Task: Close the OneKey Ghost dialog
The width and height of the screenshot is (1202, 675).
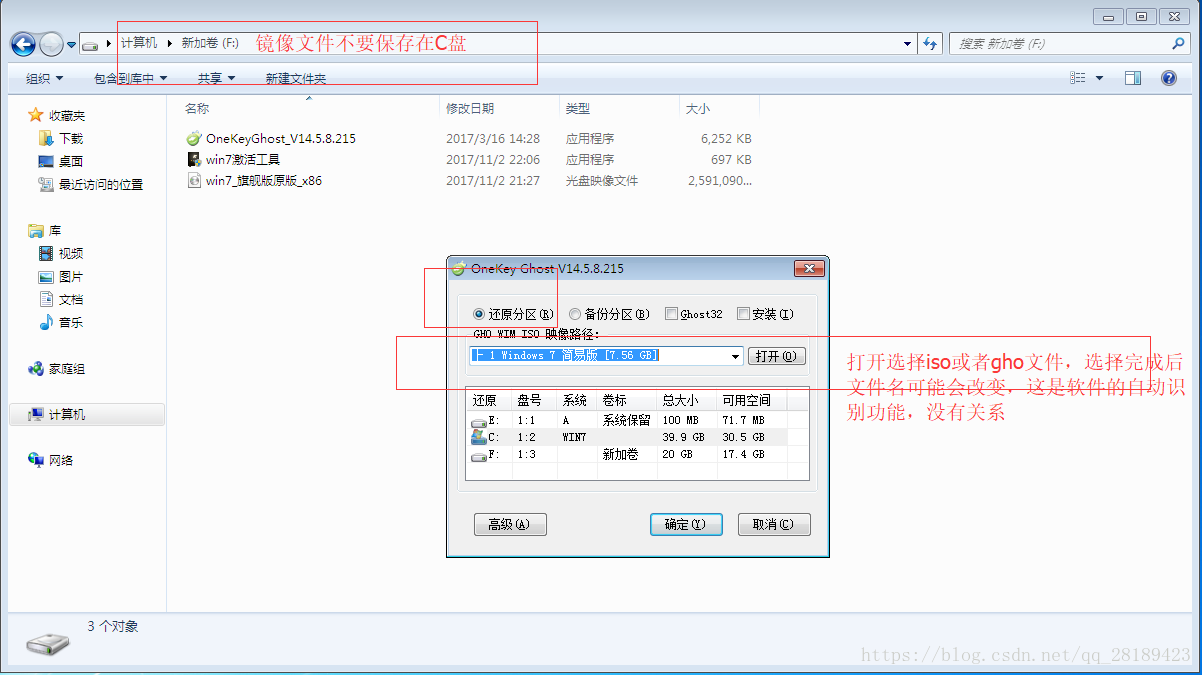Action: point(809,269)
